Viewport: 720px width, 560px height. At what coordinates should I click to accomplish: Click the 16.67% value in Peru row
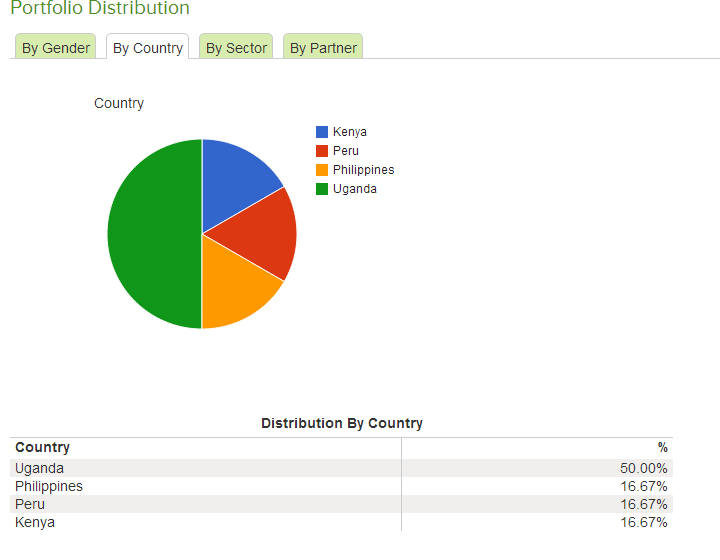644,504
